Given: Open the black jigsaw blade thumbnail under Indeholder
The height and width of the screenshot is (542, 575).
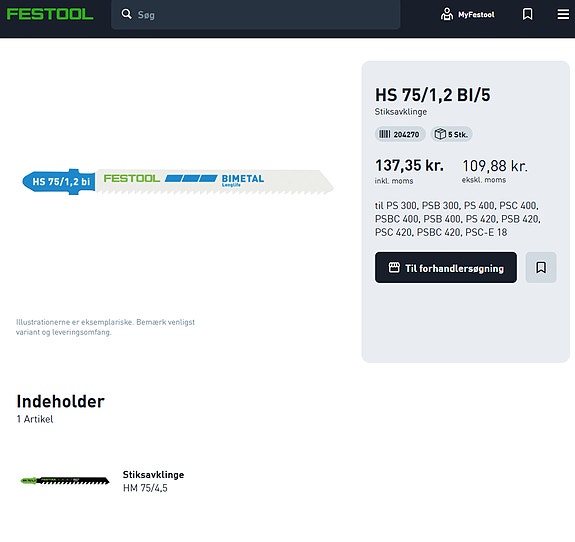Looking at the screenshot, I should pyautogui.click(x=65, y=480).
